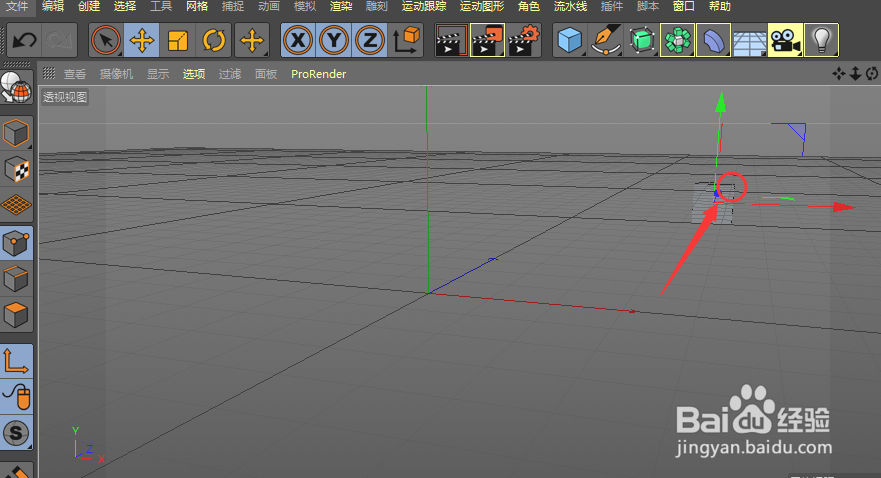Click viewport zoom navigation icon

855,74
